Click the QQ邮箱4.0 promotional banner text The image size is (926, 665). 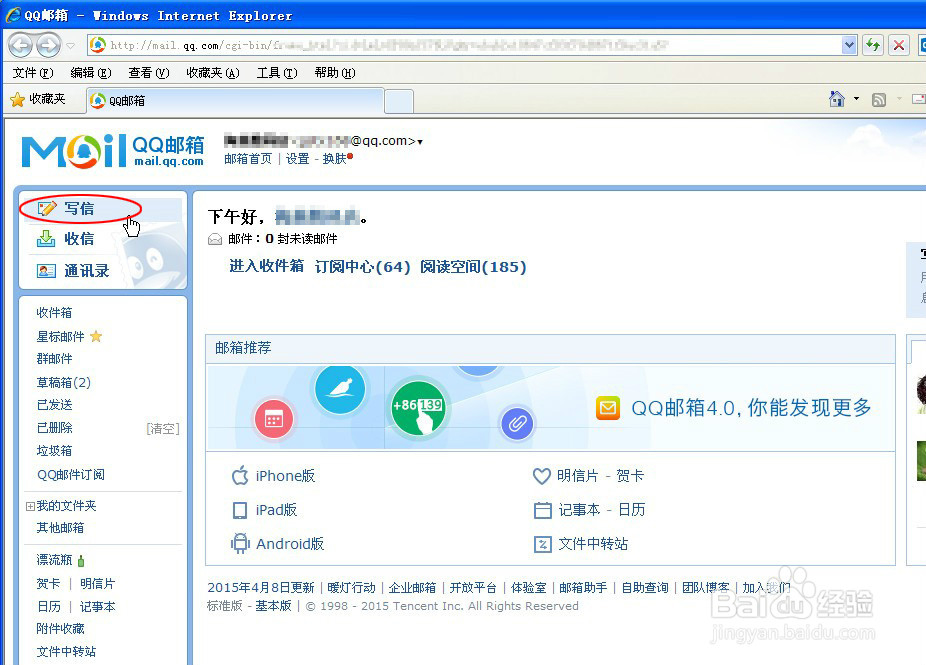(x=751, y=408)
